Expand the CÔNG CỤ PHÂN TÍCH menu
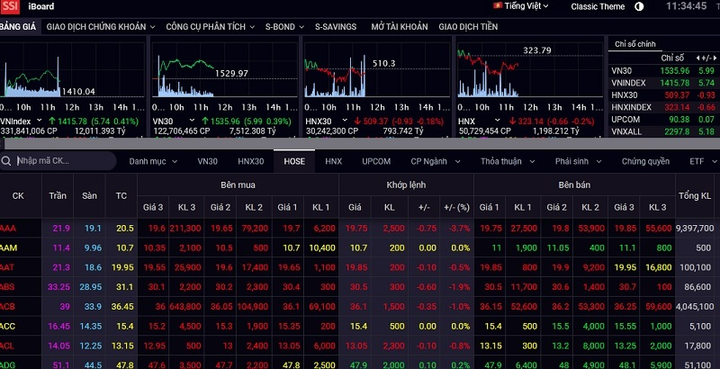 pyautogui.click(x=210, y=27)
